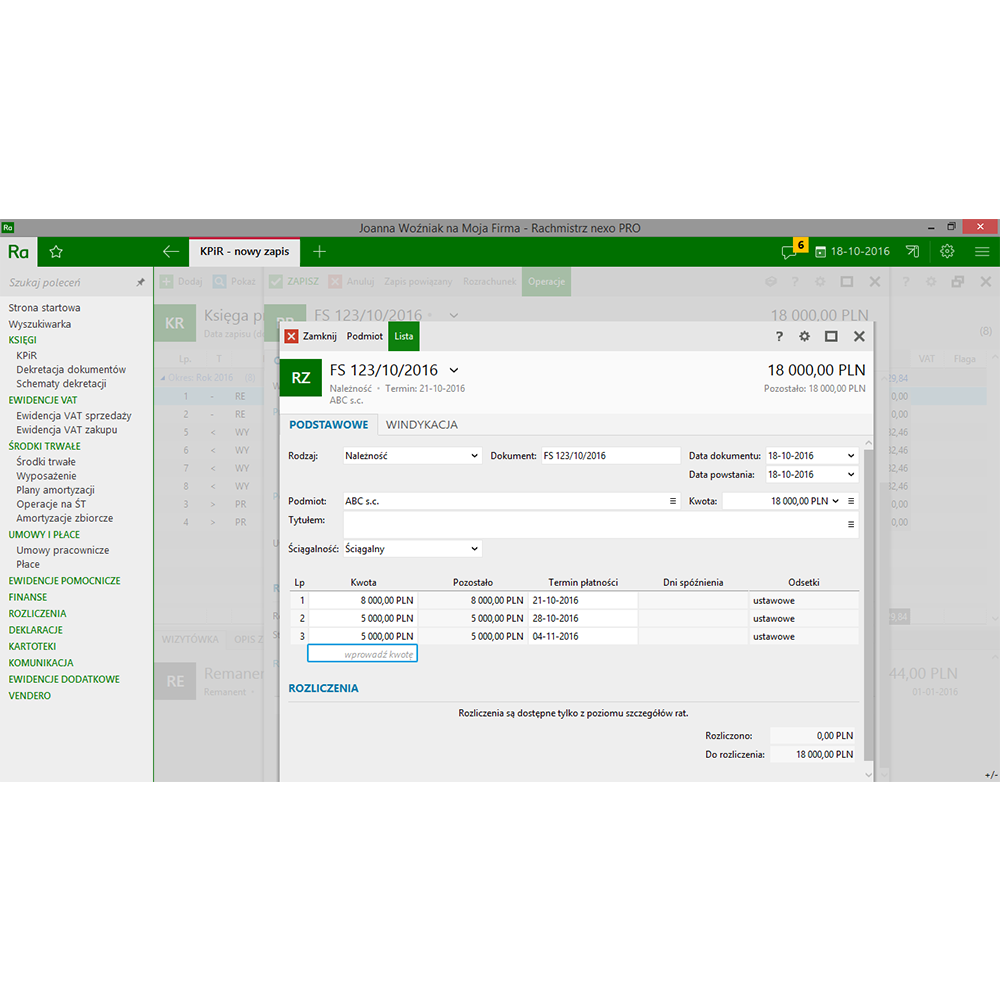
Task: Go back with the left arrow
Action: coord(171,252)
